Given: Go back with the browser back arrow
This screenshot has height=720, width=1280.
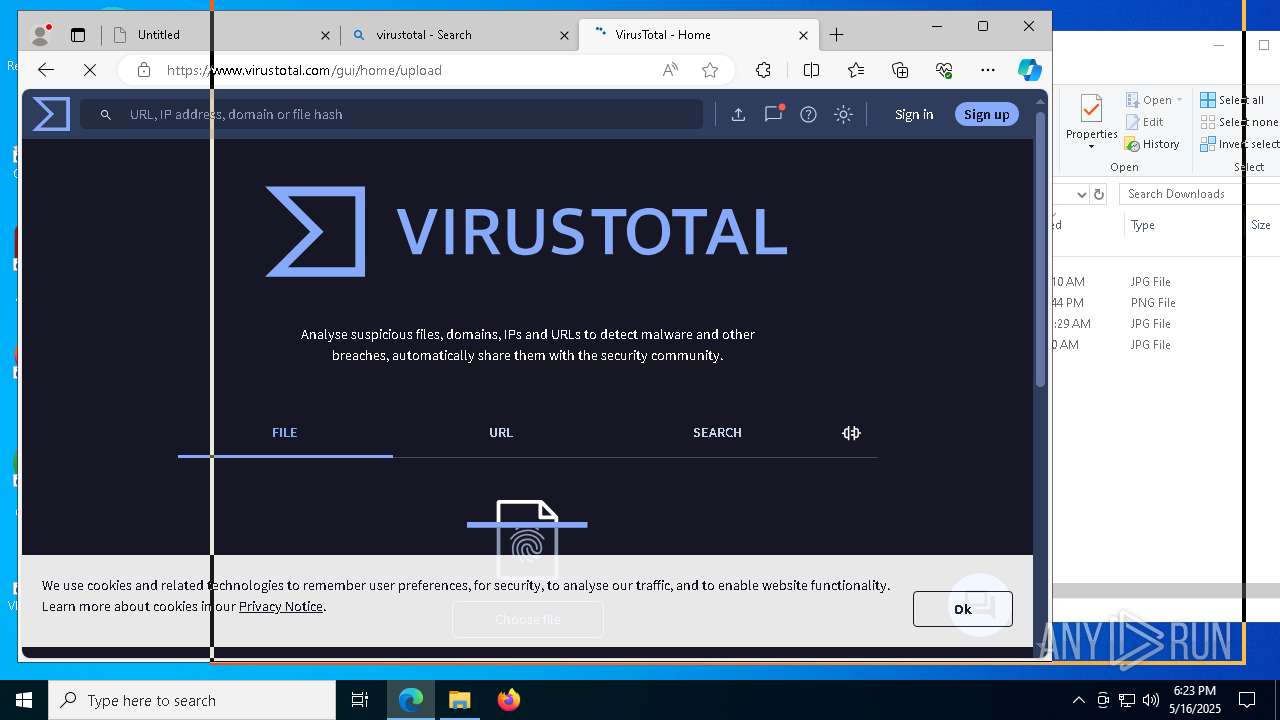Looking at the screenshot, I should [x=45, y=70].
